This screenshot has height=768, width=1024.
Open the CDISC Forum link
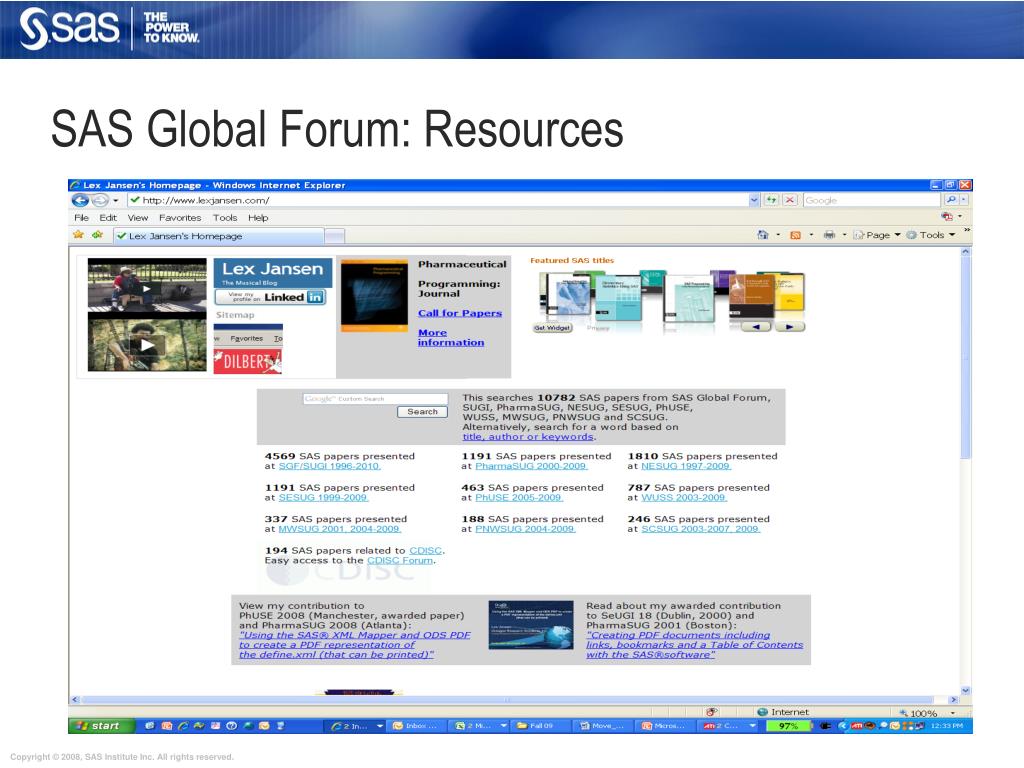tap(400, 560)
